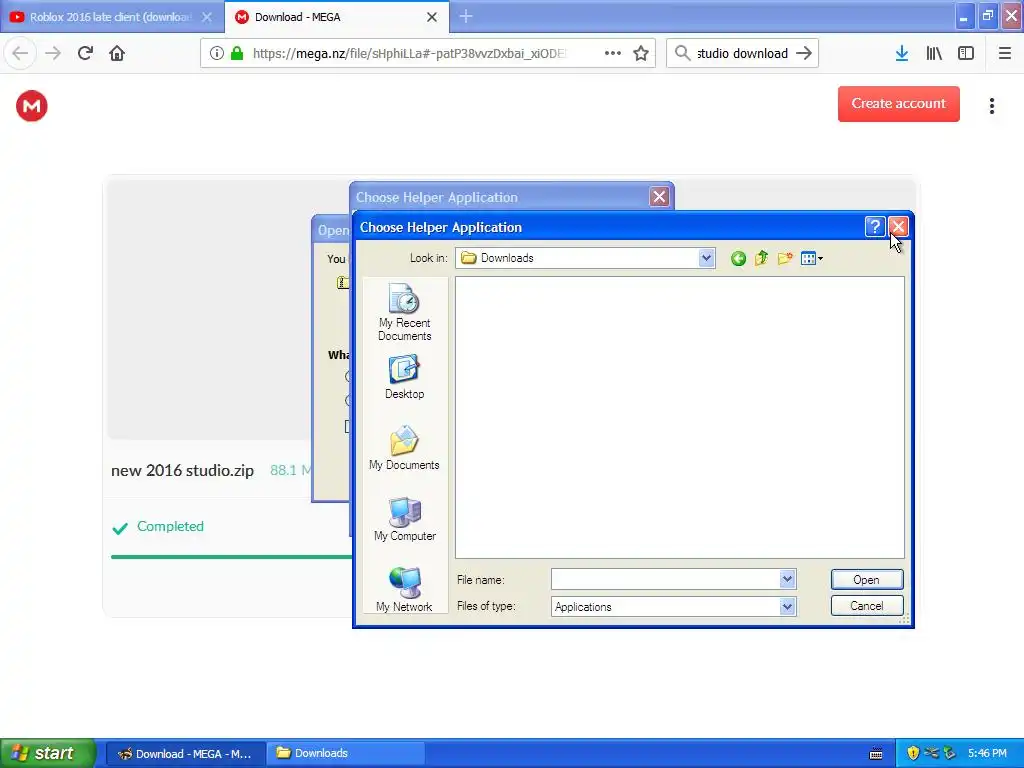1024x768 pixels.
Task: Open Firefox downloads panel arrow
Action: (902, 54)
